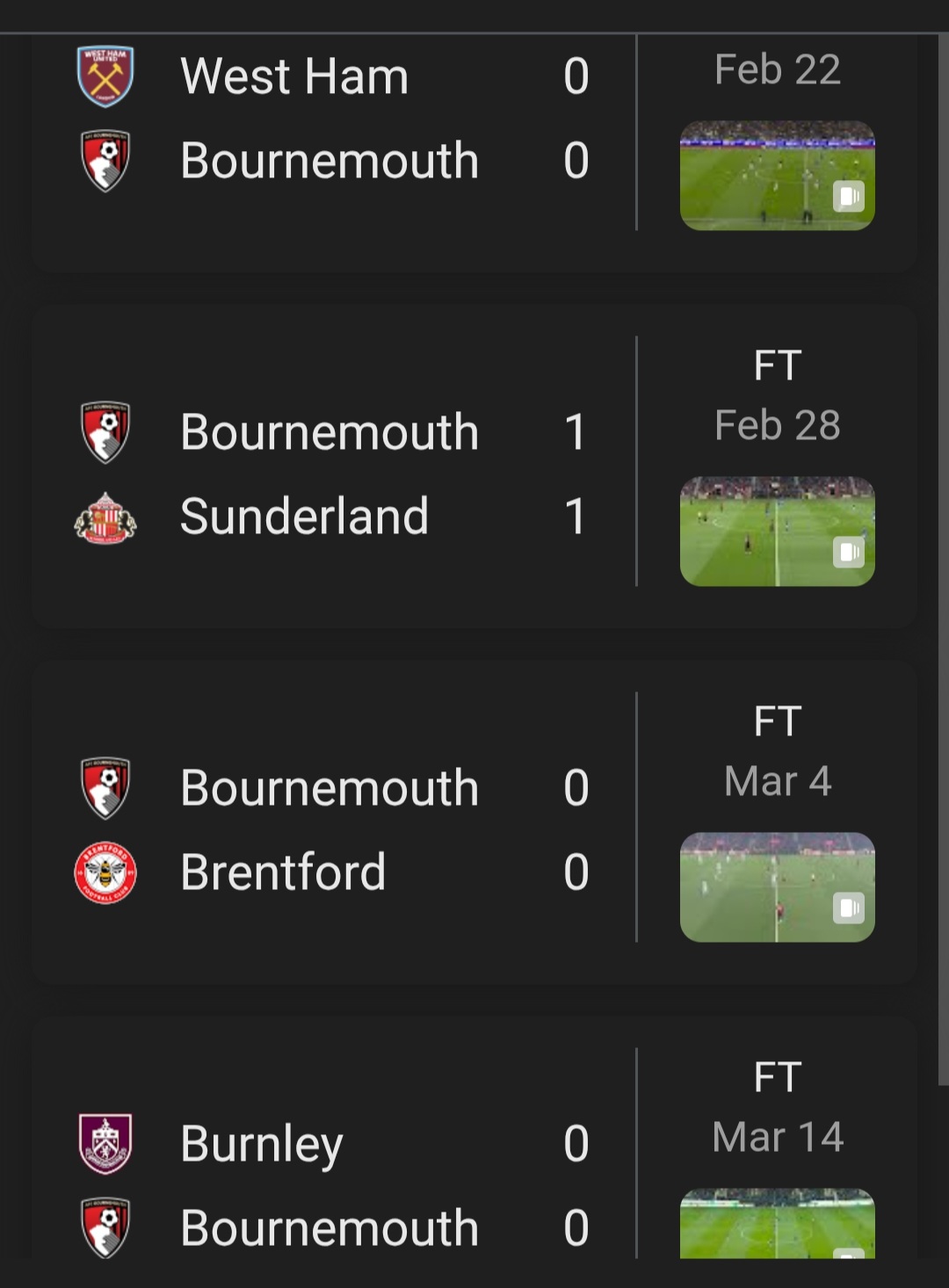Select the Sunderland team name

tap(304, 517)
